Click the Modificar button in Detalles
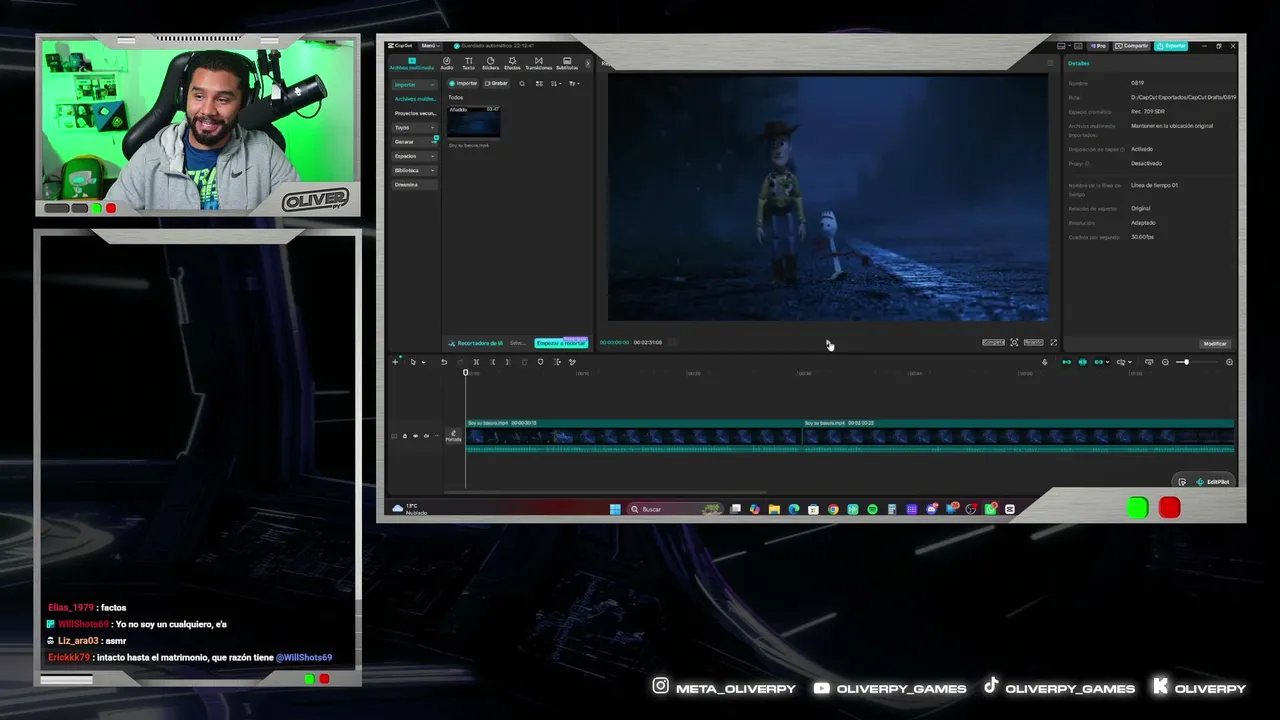Image resolution: width=1280 pixels, height=720 pixels. pyautogui.click(x=1215, y=343)
